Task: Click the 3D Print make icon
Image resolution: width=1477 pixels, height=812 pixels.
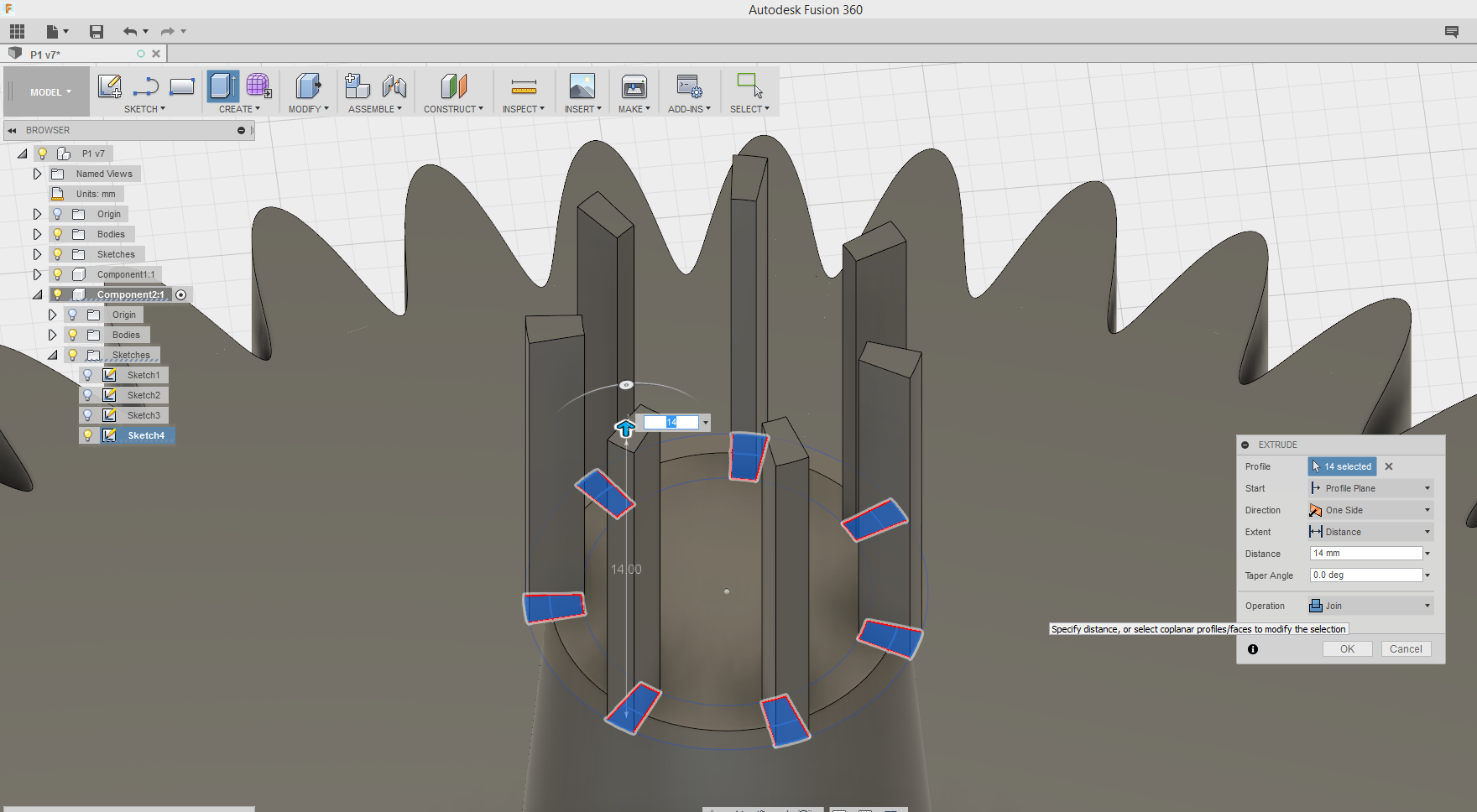Action: pyautogui.click(x=634, y=86)
